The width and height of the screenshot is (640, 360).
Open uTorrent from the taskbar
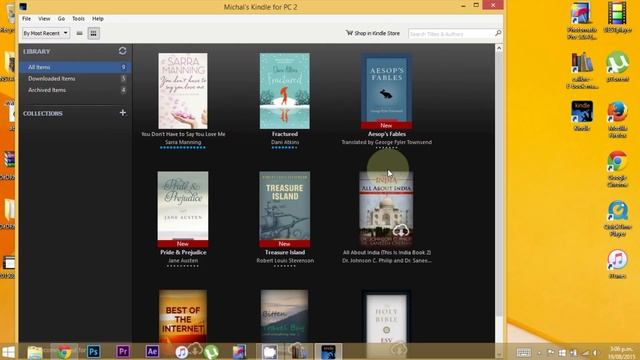coord(211,351)
